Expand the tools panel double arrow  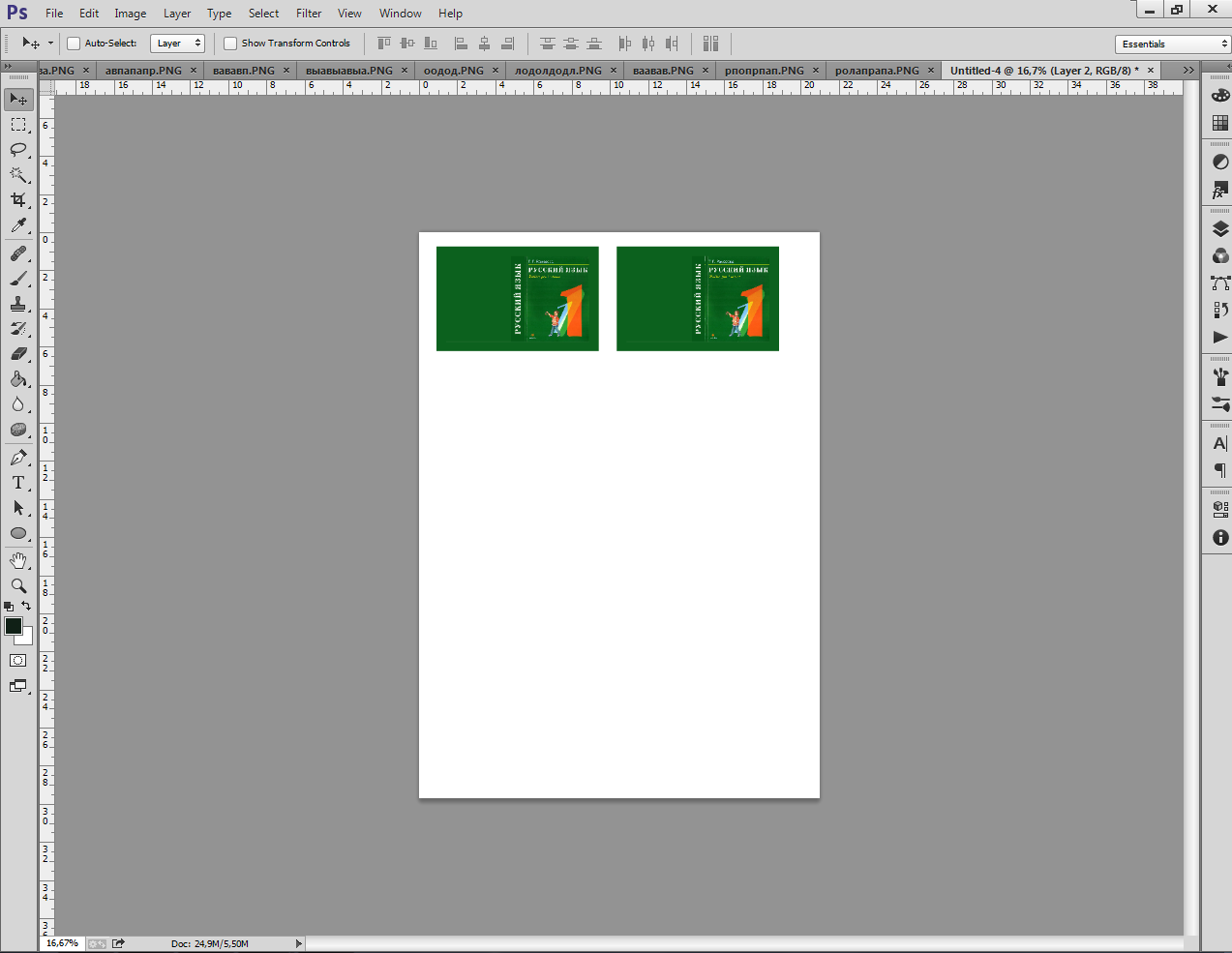click(x=8, y=67)
